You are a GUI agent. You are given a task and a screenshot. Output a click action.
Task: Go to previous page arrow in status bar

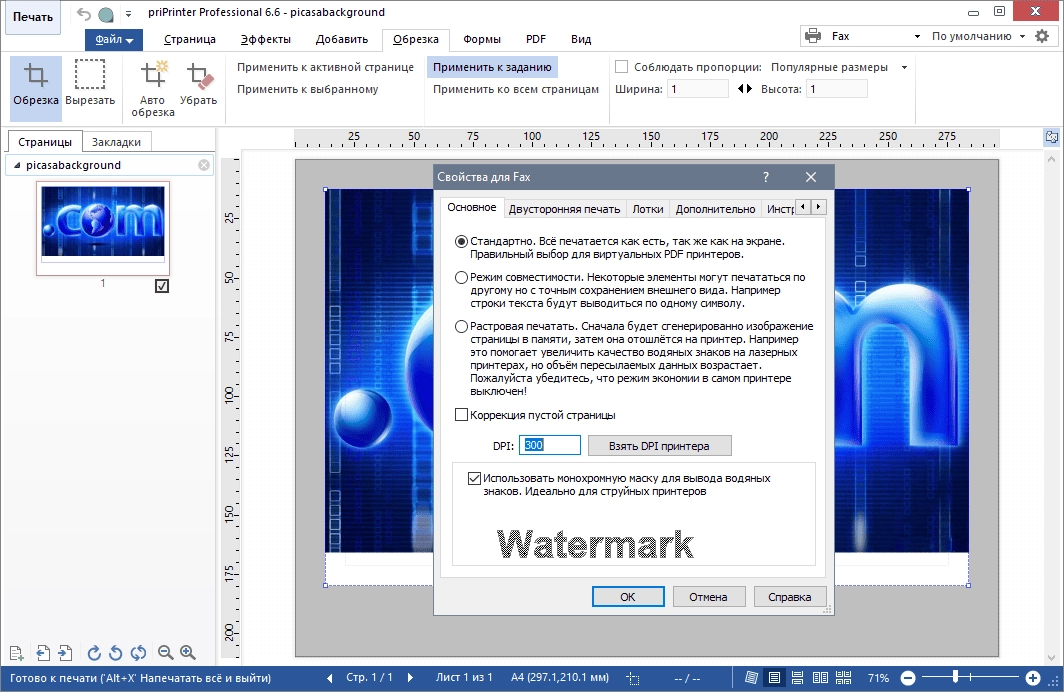pyautogui.click(x=330, y=678)
